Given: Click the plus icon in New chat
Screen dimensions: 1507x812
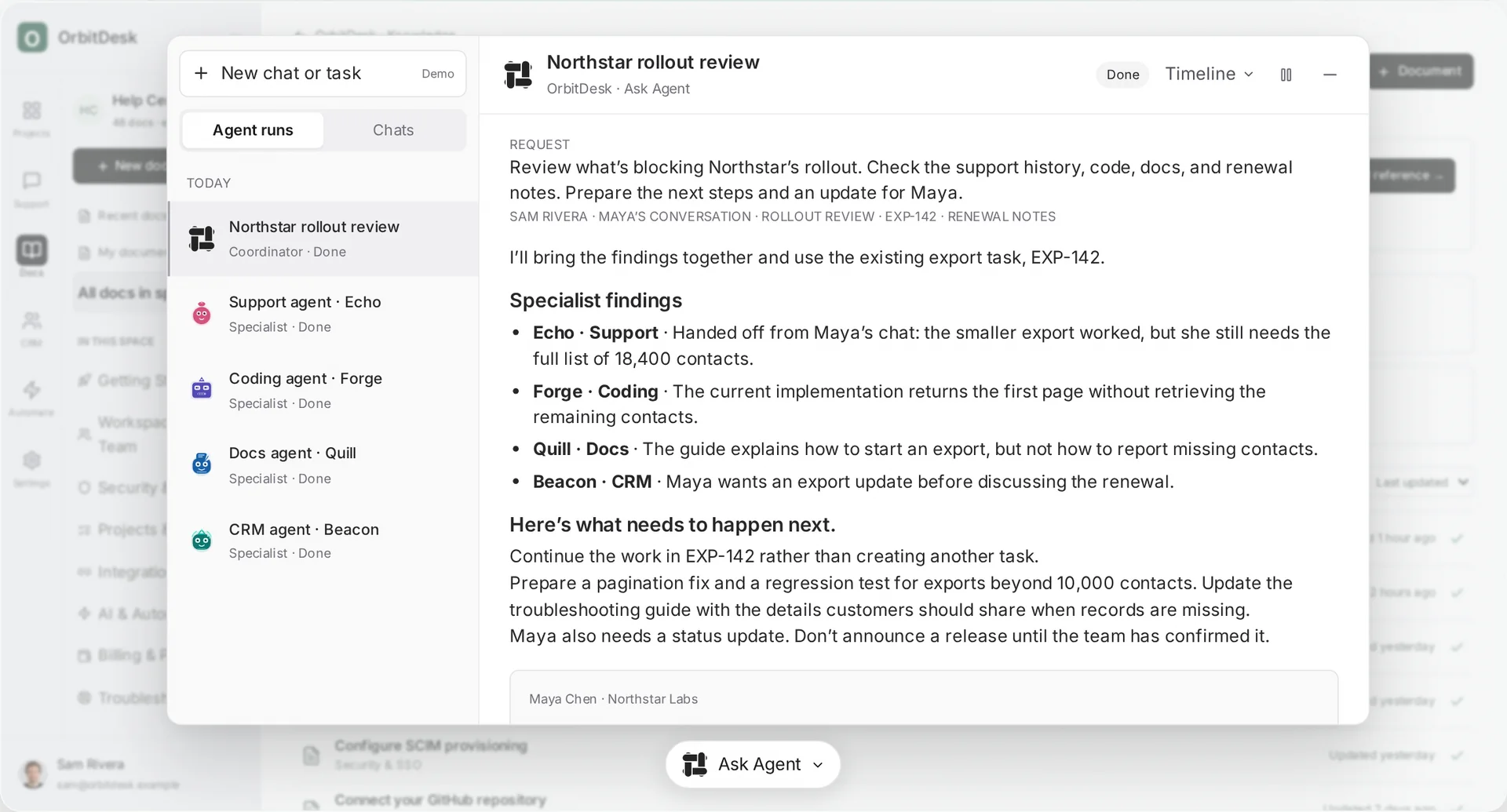Looking at the screenshot, I should 201,73.
